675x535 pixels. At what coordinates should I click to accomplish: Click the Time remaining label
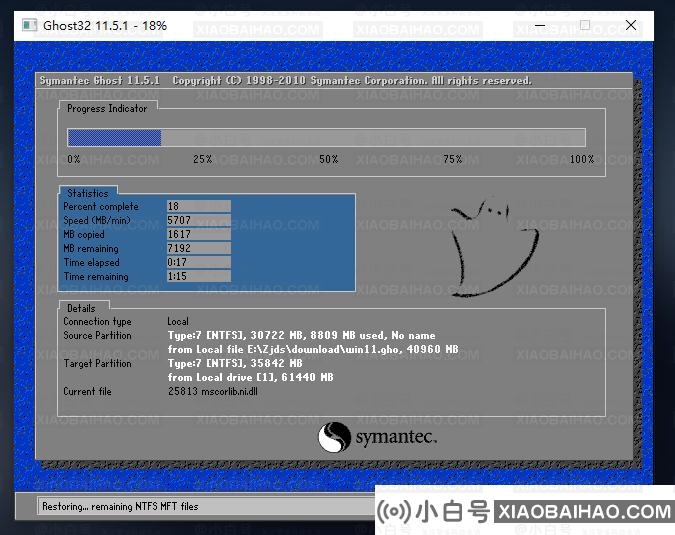(96, 277)
